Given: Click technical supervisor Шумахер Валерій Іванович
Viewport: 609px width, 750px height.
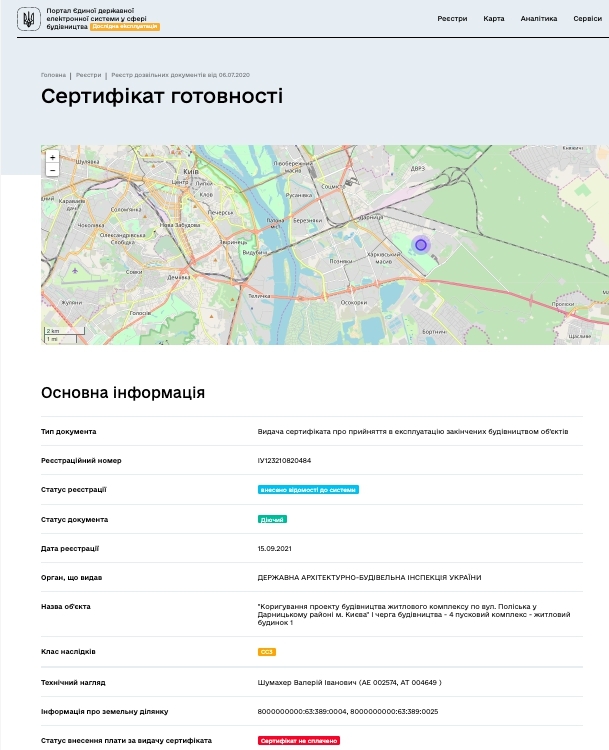Looking at the screenshot, I should pyautogui.click(x=349, y=683).
